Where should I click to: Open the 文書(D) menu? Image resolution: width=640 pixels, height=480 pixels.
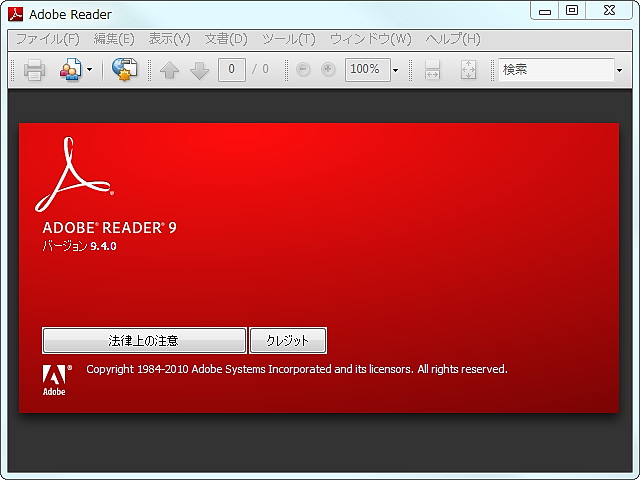226,39
